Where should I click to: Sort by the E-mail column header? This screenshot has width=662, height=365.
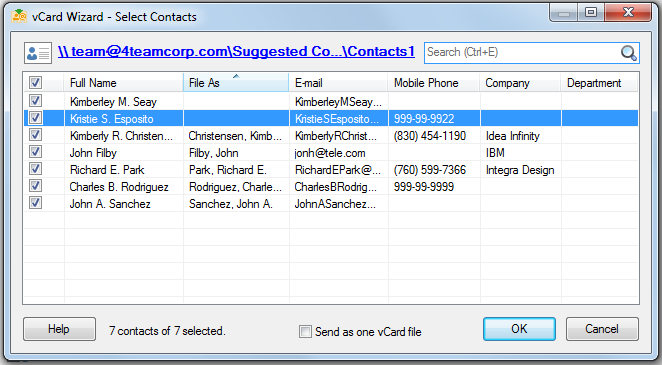click(x=338, y=83)
